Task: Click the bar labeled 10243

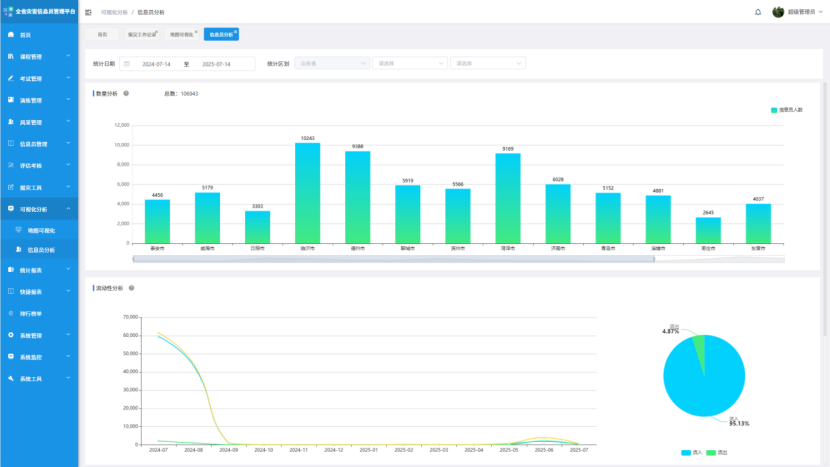Action: [x=308, y=193]
